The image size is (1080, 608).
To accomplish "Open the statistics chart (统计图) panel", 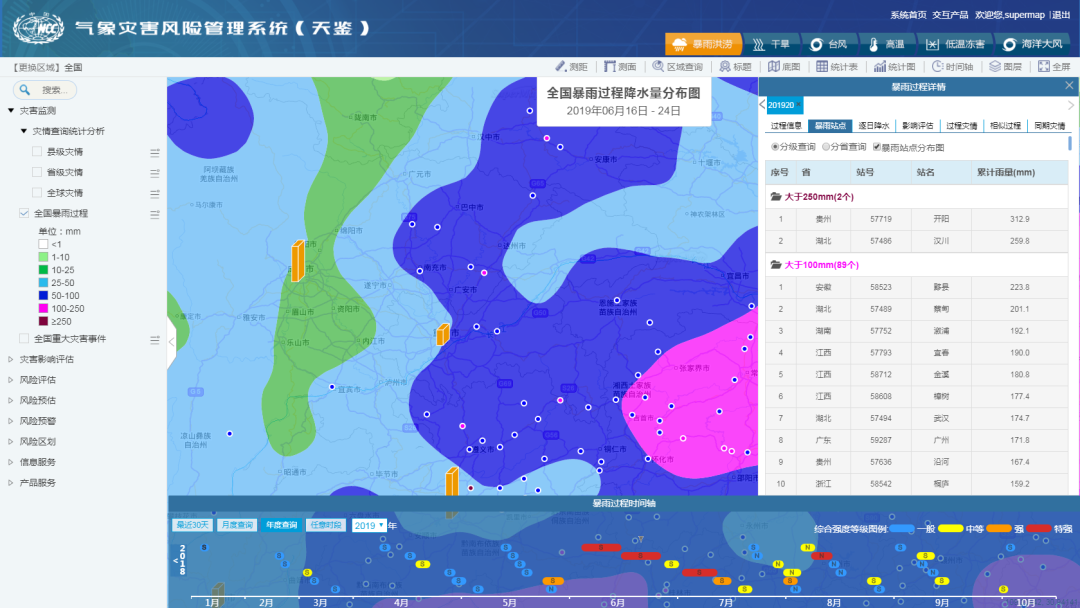I will pos(894,66).
